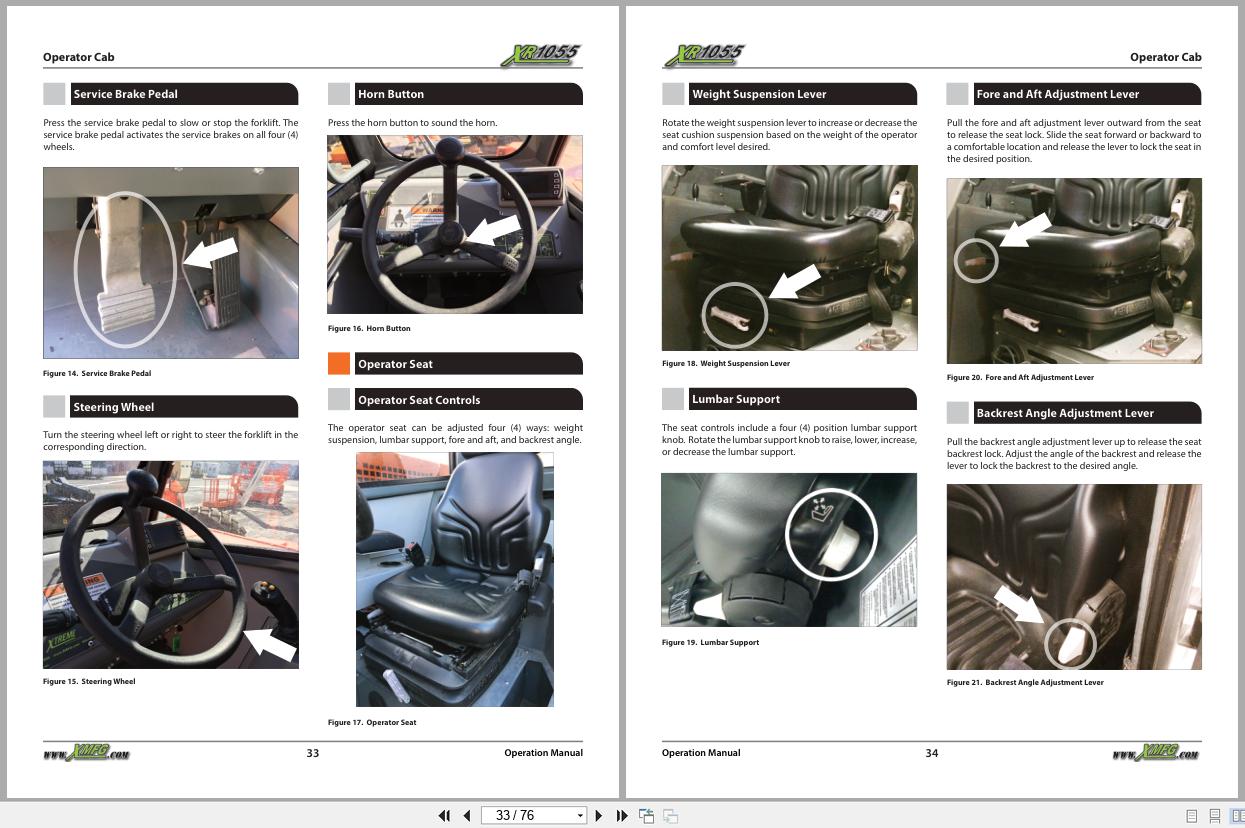Image resolution: width=1245 pixels, height=828 pixels.
Task: Click caption 'Figure 21. Backrest Angle Adjustment Lever'
Action: coord(1025,682)
